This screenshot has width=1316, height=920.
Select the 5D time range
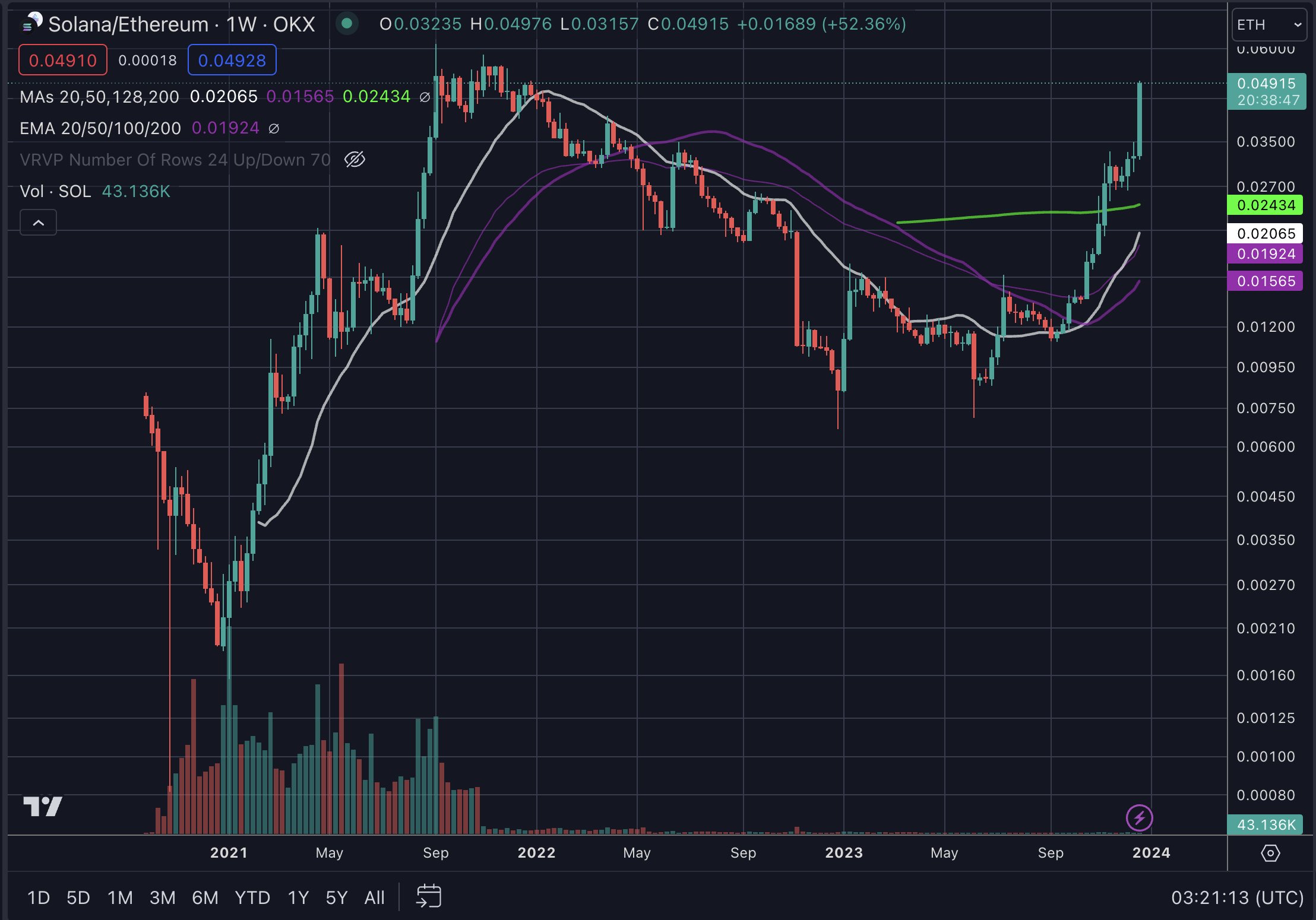78,897
